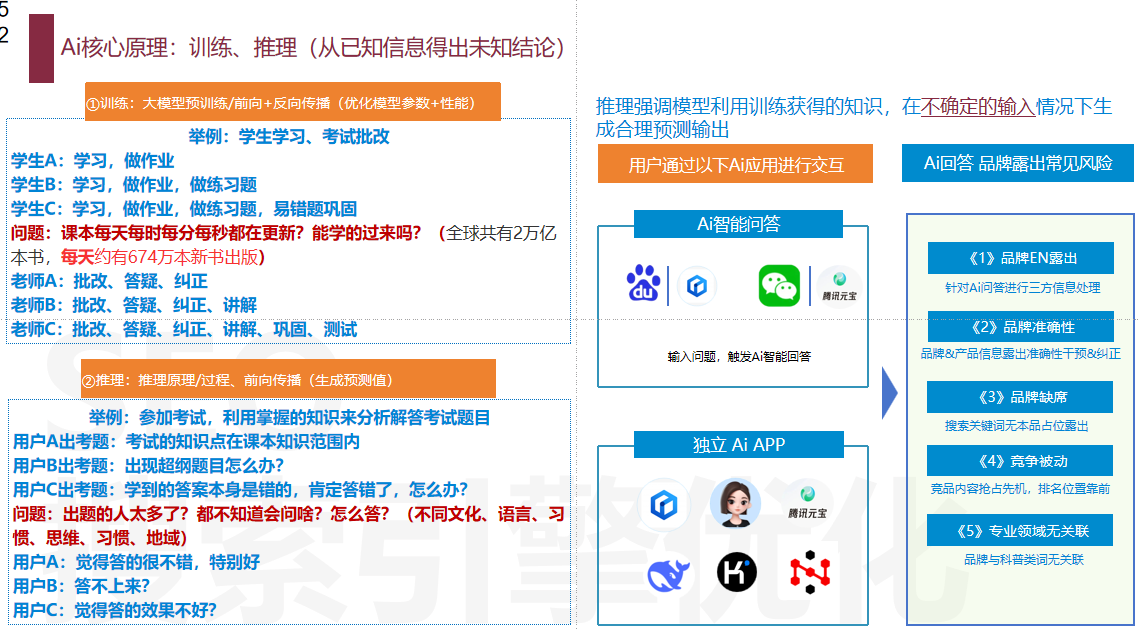1140x630 pixels.
Task: Click the 老师C line ending 巩固、测试
Action: (x=184, y=329)
